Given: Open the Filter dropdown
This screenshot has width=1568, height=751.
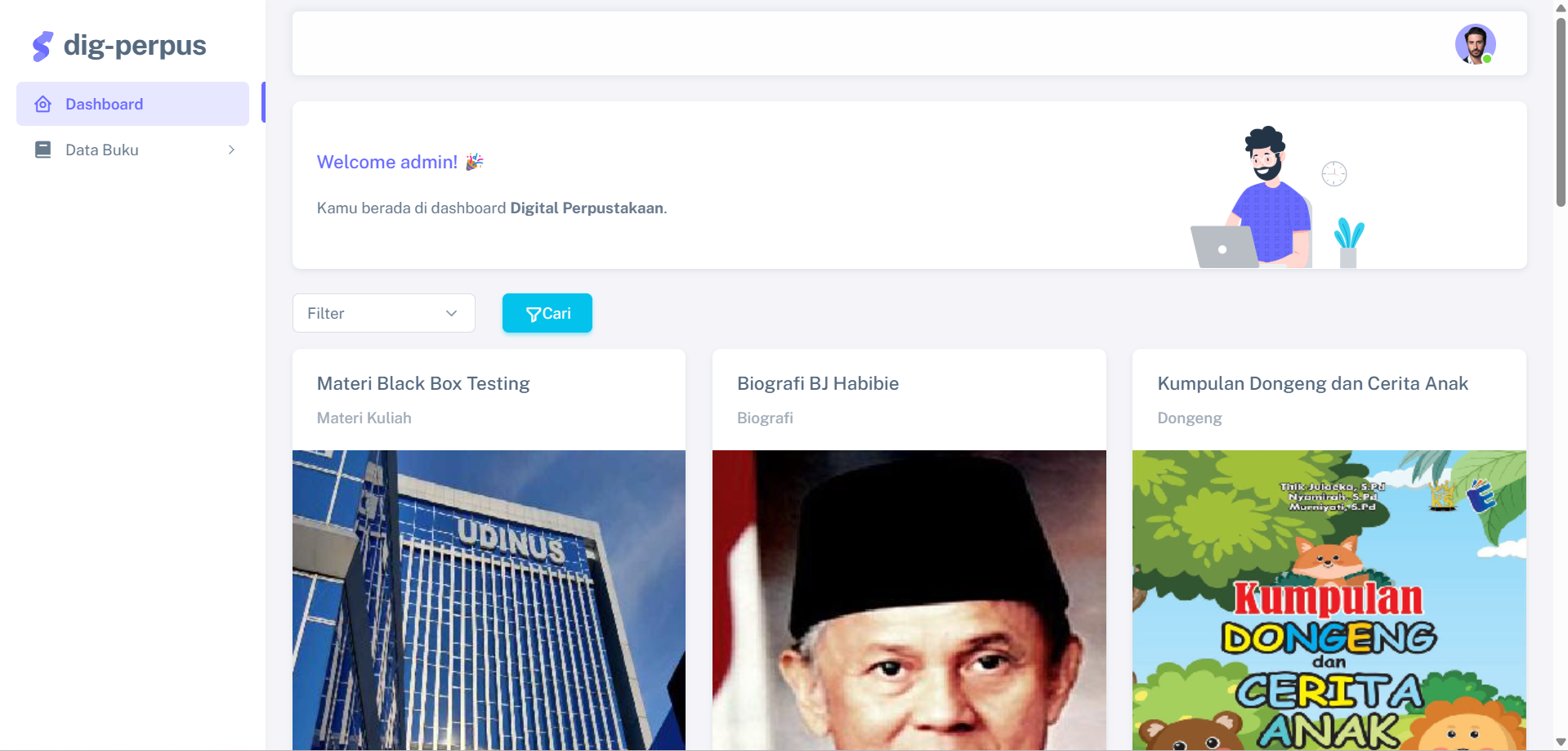Looking at the screenshot, I should tap(384, 313).
